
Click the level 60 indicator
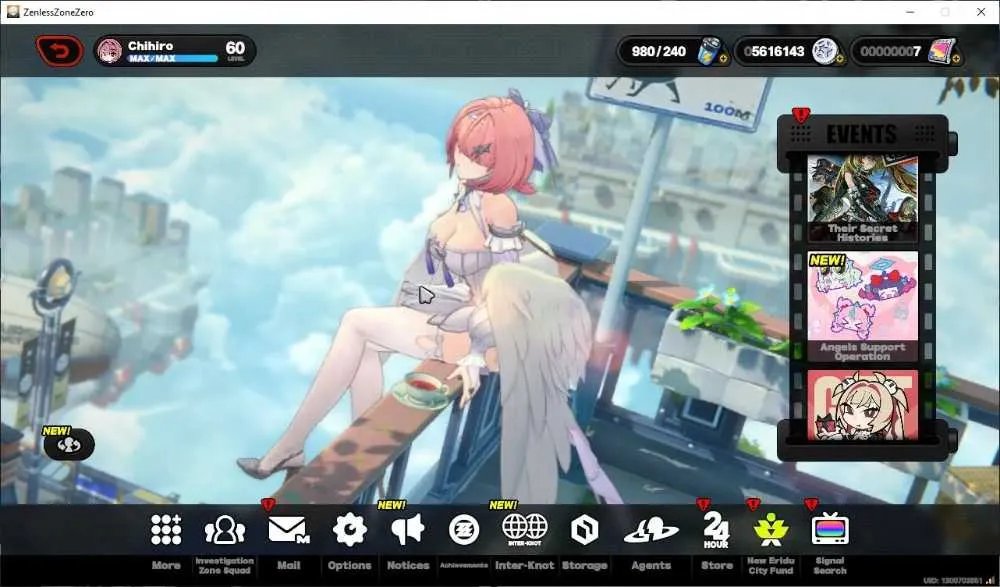[235, 50]
